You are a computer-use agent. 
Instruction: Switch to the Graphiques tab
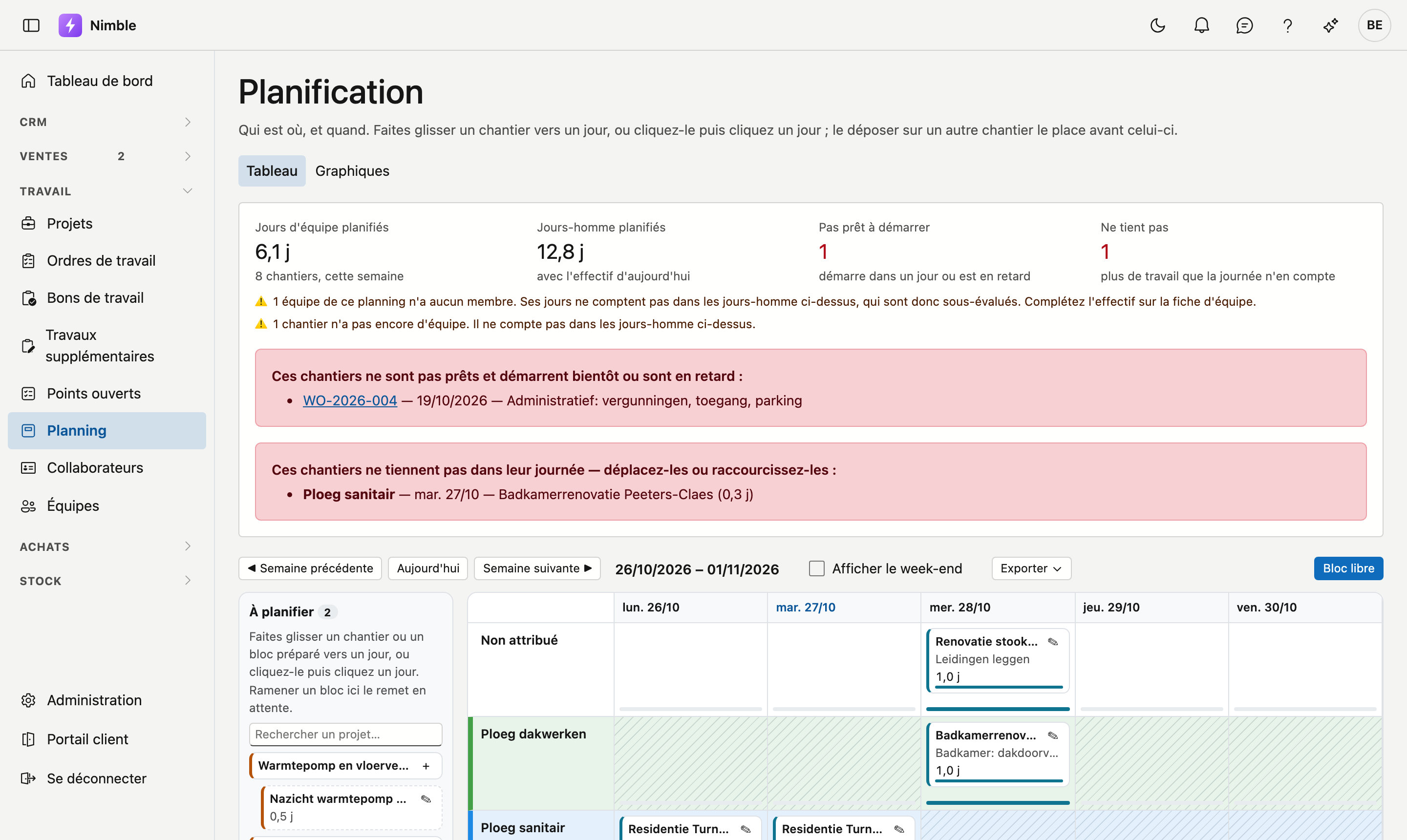click(352, 171)
